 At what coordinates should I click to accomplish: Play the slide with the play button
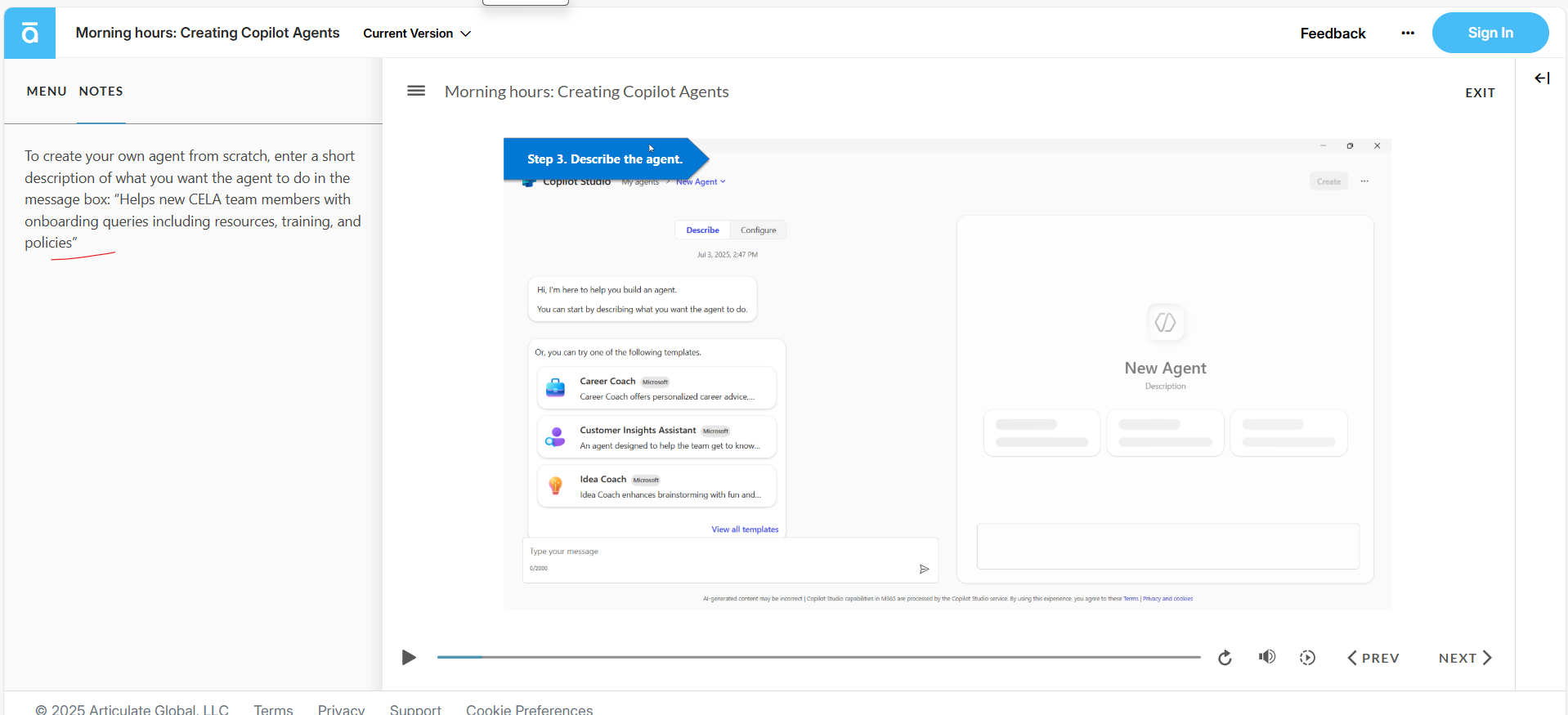409,658
